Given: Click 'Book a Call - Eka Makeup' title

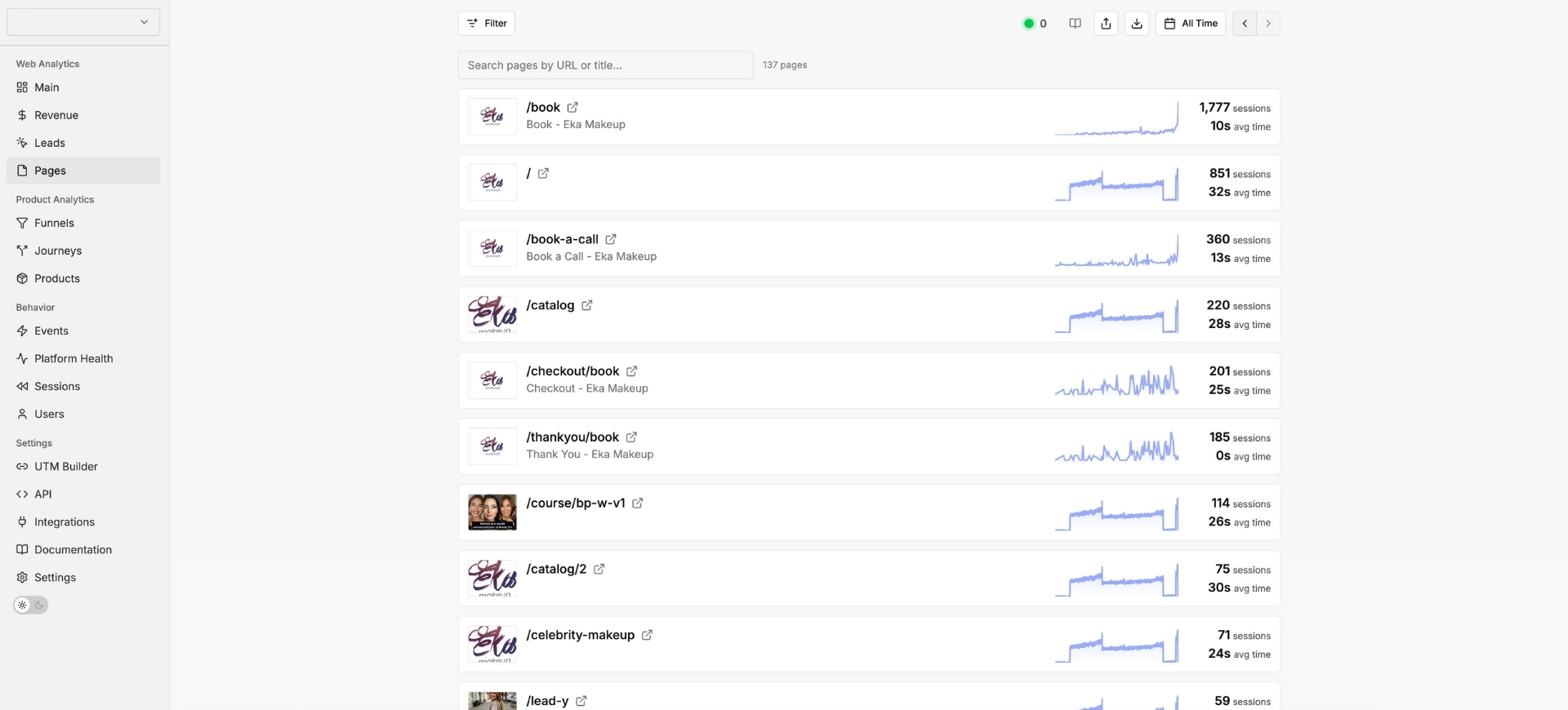Looking at the screenshot, I should 591,257.
